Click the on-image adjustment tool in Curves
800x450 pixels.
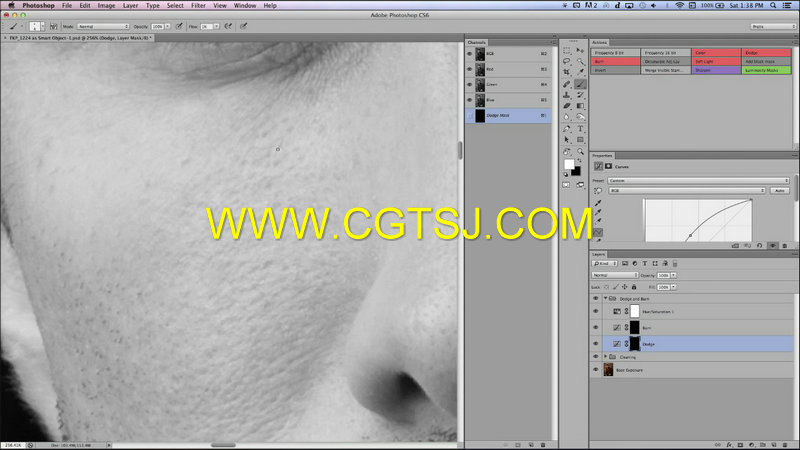pyautogui.click(x=598, y=191)
